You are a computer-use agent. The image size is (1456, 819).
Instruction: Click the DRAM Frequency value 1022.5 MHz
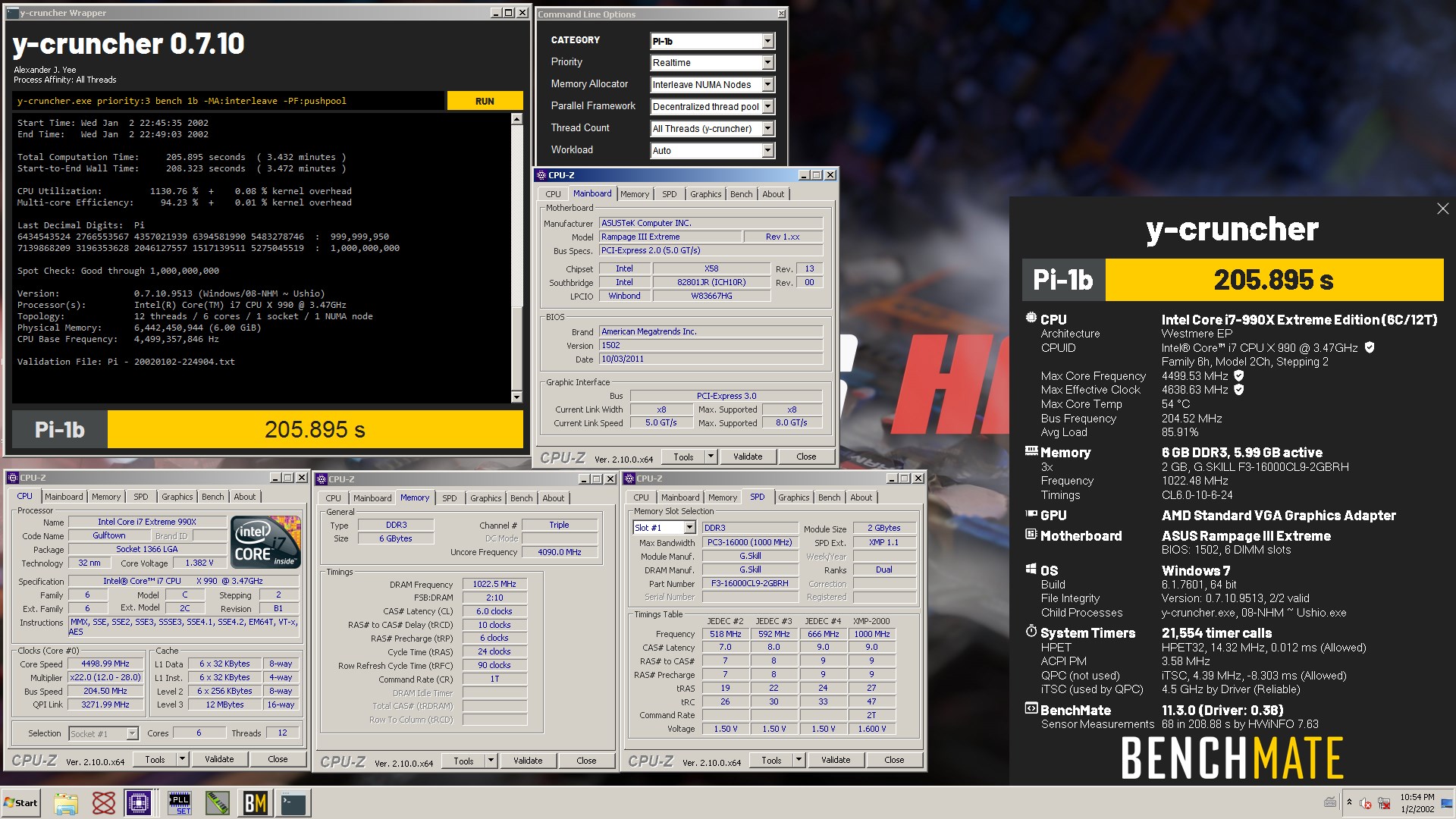coord(494,584)
